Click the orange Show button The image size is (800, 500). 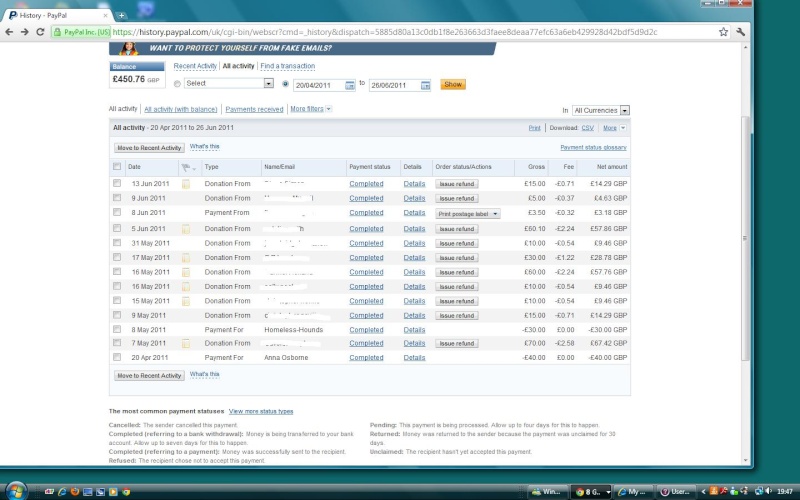pos(453,84)
